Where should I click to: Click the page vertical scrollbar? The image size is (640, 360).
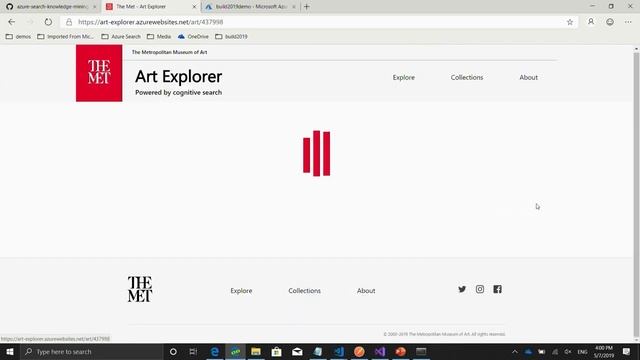pos(636,194)
